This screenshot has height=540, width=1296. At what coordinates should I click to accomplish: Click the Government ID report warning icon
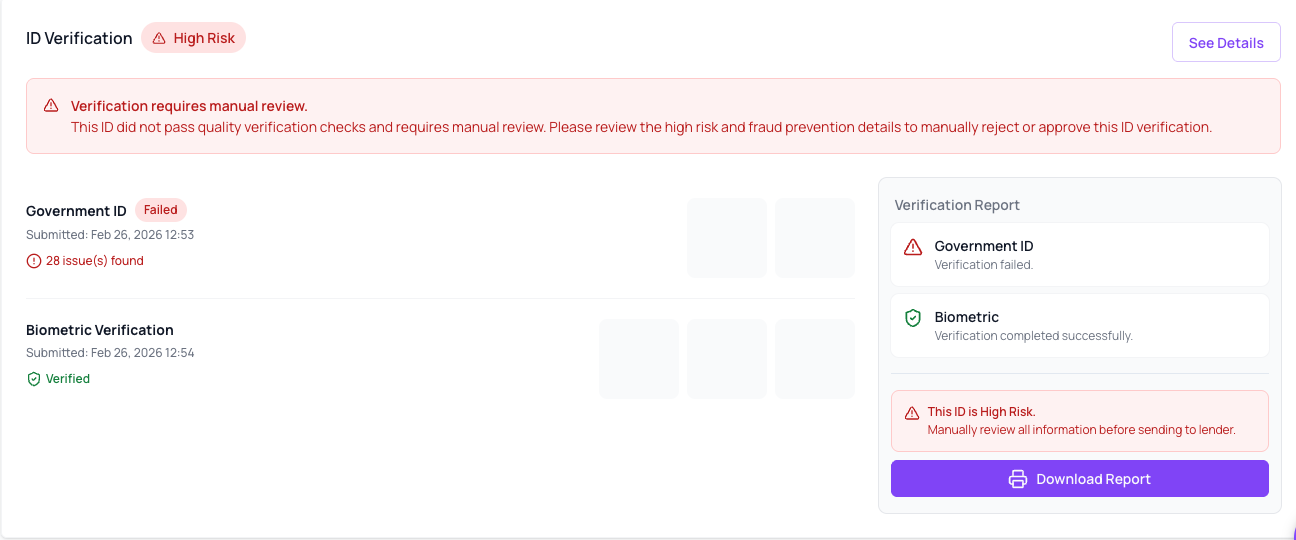pyautogui.click(x=913, y=247)
